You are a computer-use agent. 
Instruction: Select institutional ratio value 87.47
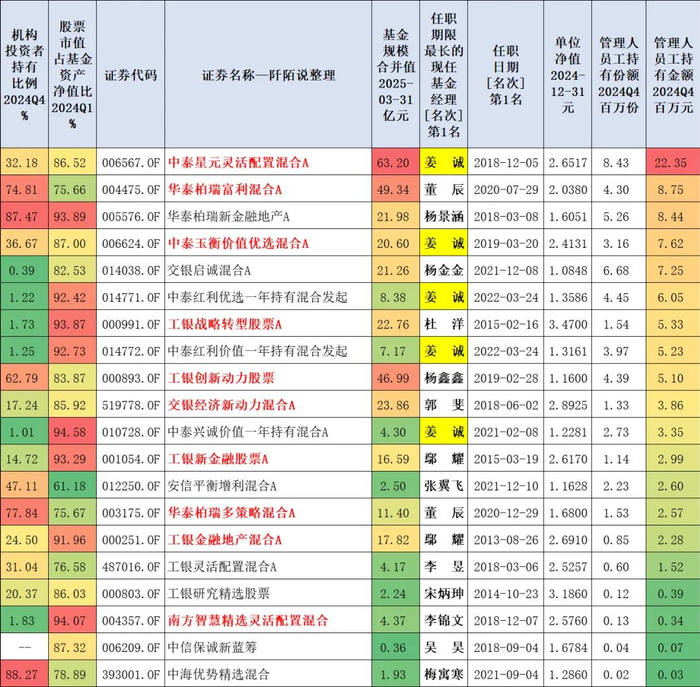[x=21, y=217]
